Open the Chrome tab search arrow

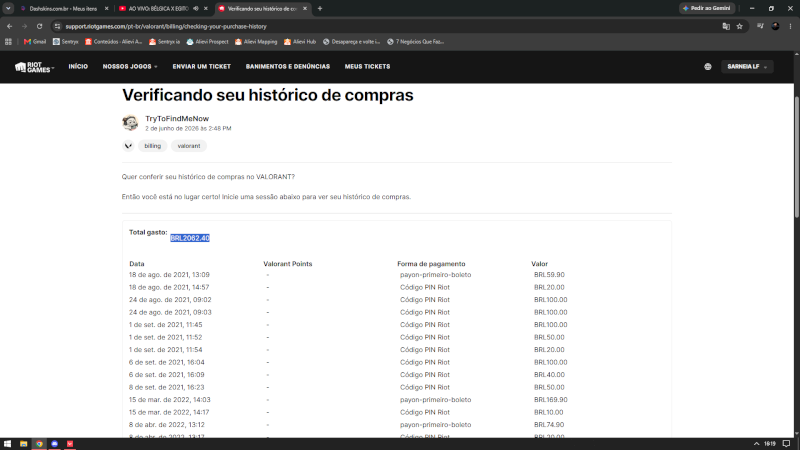click(8, 8)
